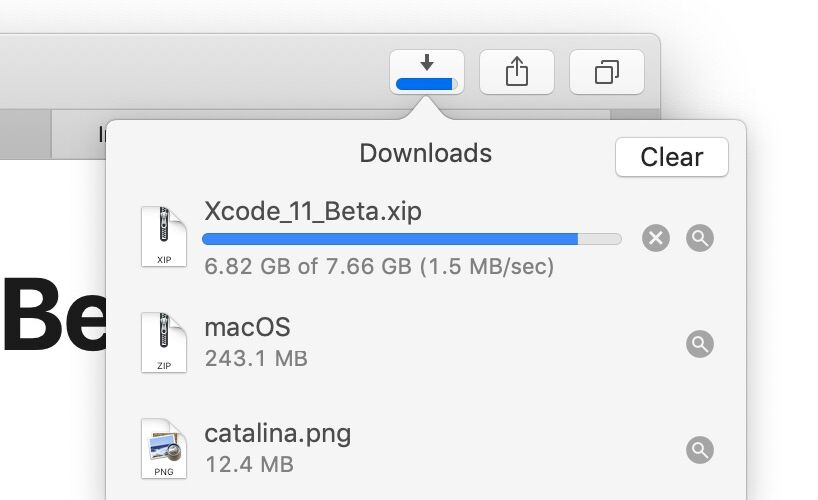Click the Share toolbar icon
This screenshot has width=818, height=500.
click(x=516, y=72)
